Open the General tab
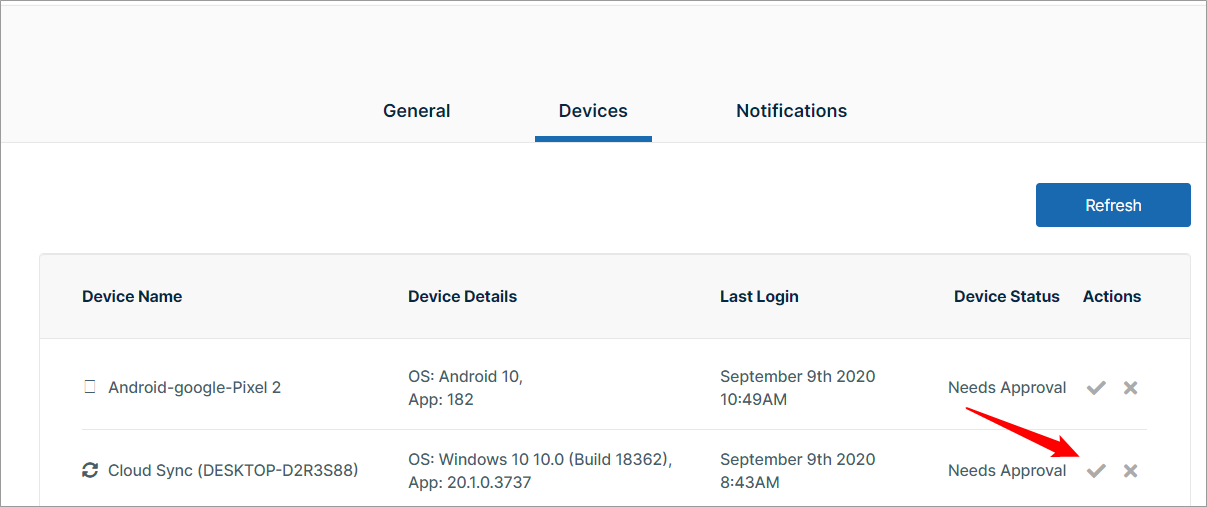This screenshot has width=1207, height=507. coord(416,111)
